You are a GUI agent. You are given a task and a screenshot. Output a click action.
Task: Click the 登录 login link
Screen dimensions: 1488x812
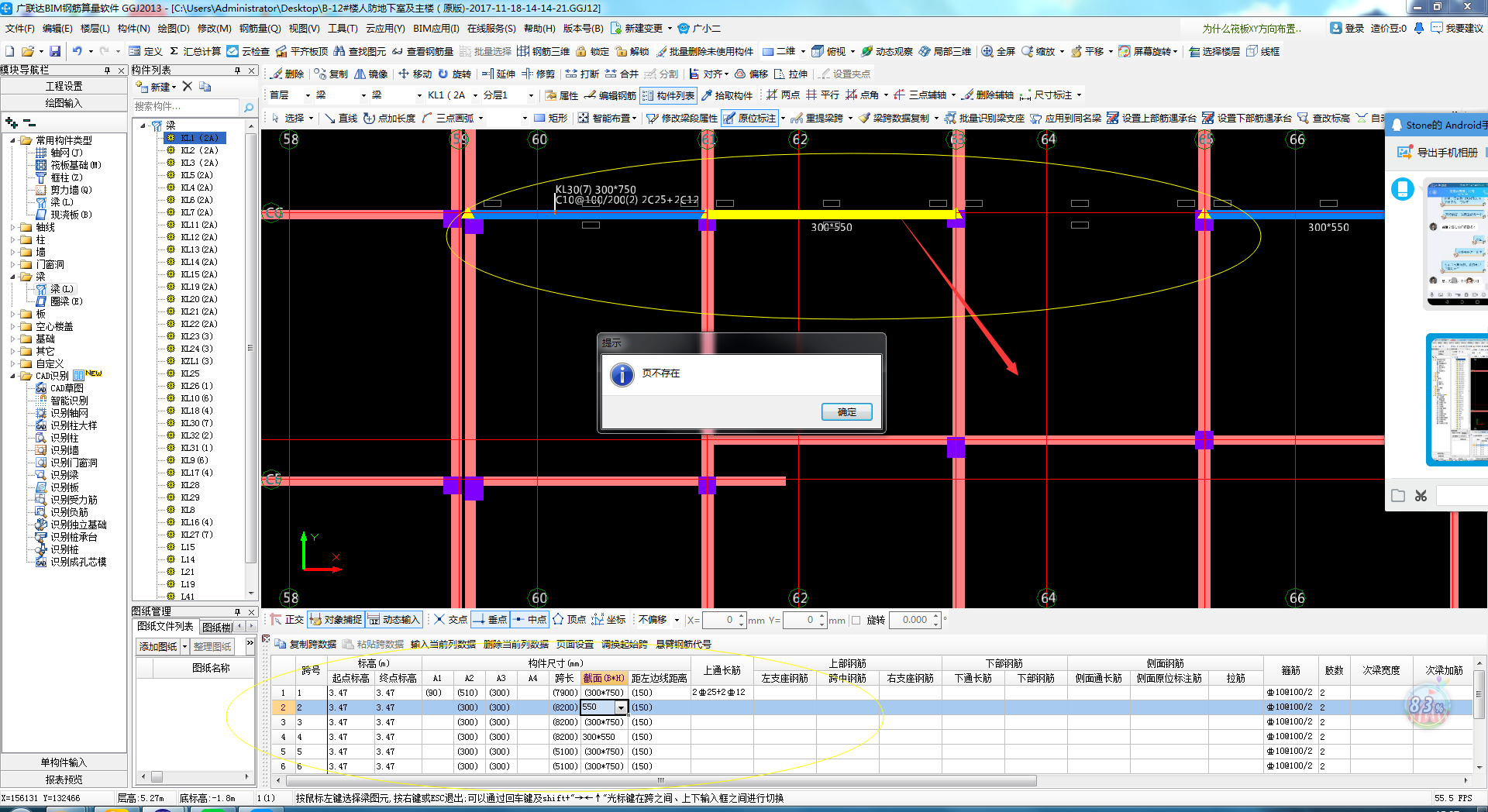(x=1347, y=29)
